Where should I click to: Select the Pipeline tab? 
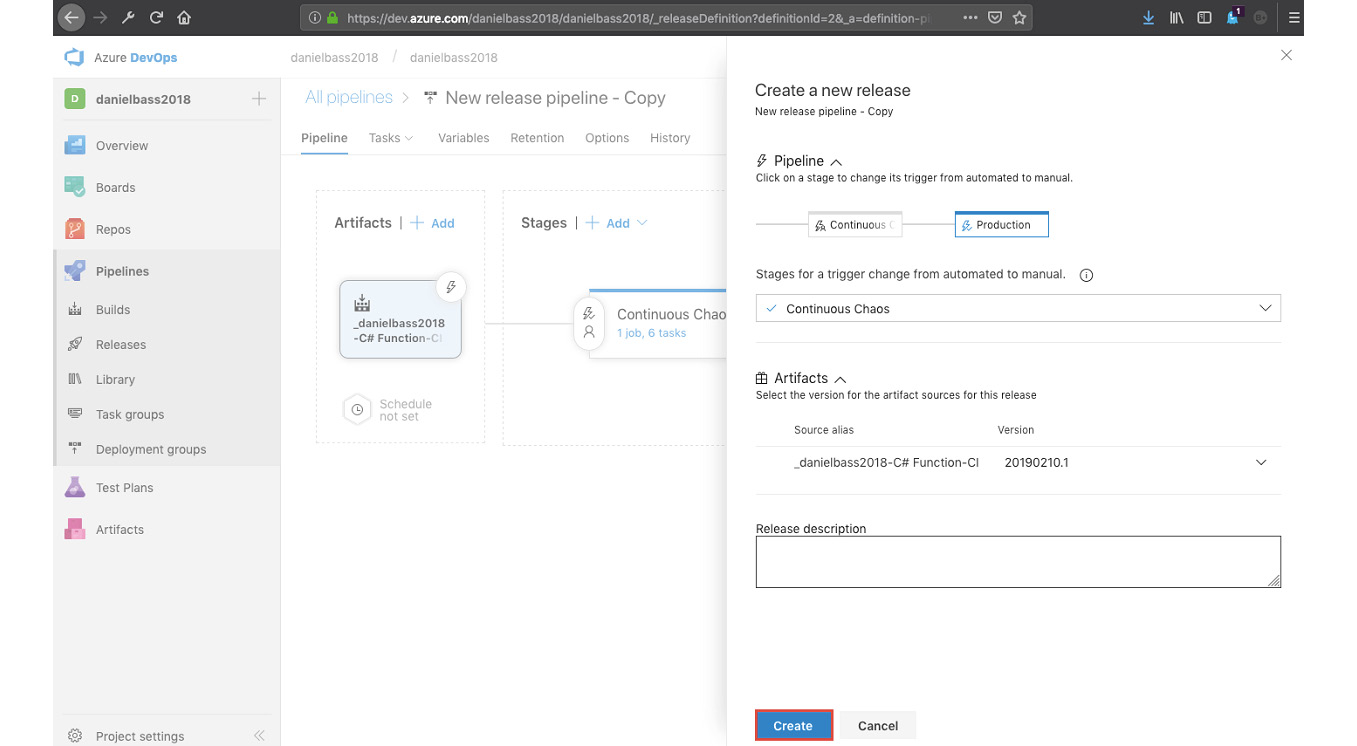pyautogui.click(x=324, y=138)
